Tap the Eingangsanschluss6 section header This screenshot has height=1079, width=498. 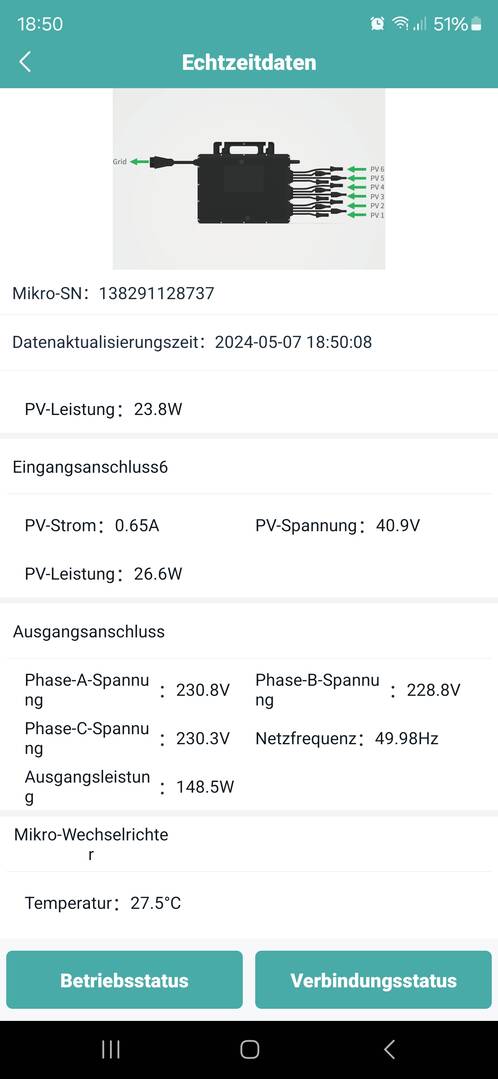90,468
